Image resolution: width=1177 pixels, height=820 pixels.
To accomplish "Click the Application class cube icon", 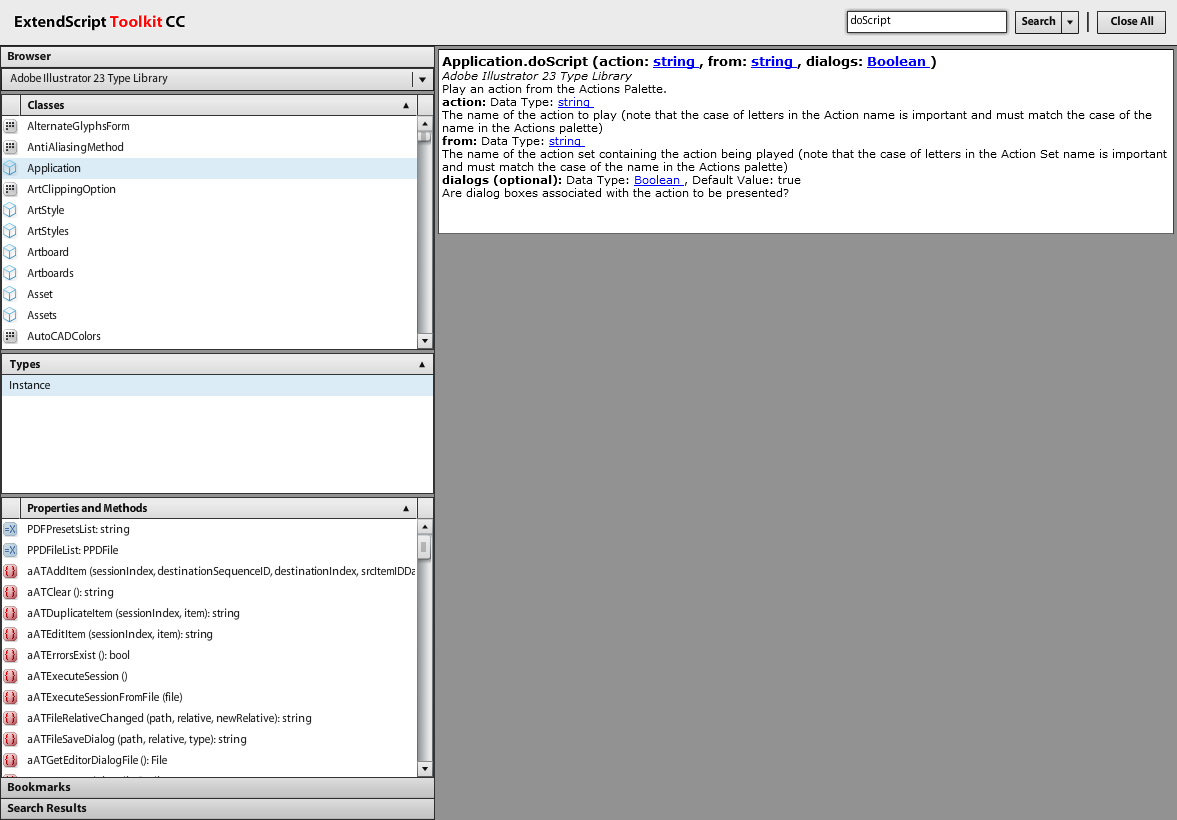I will [x=11, y=168].
